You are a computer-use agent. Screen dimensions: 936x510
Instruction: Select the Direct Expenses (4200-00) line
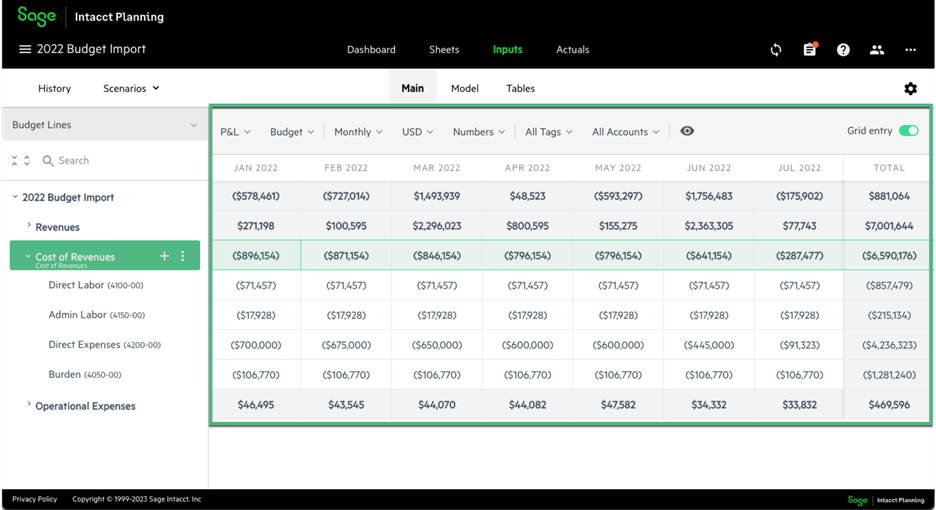[104, 345]
